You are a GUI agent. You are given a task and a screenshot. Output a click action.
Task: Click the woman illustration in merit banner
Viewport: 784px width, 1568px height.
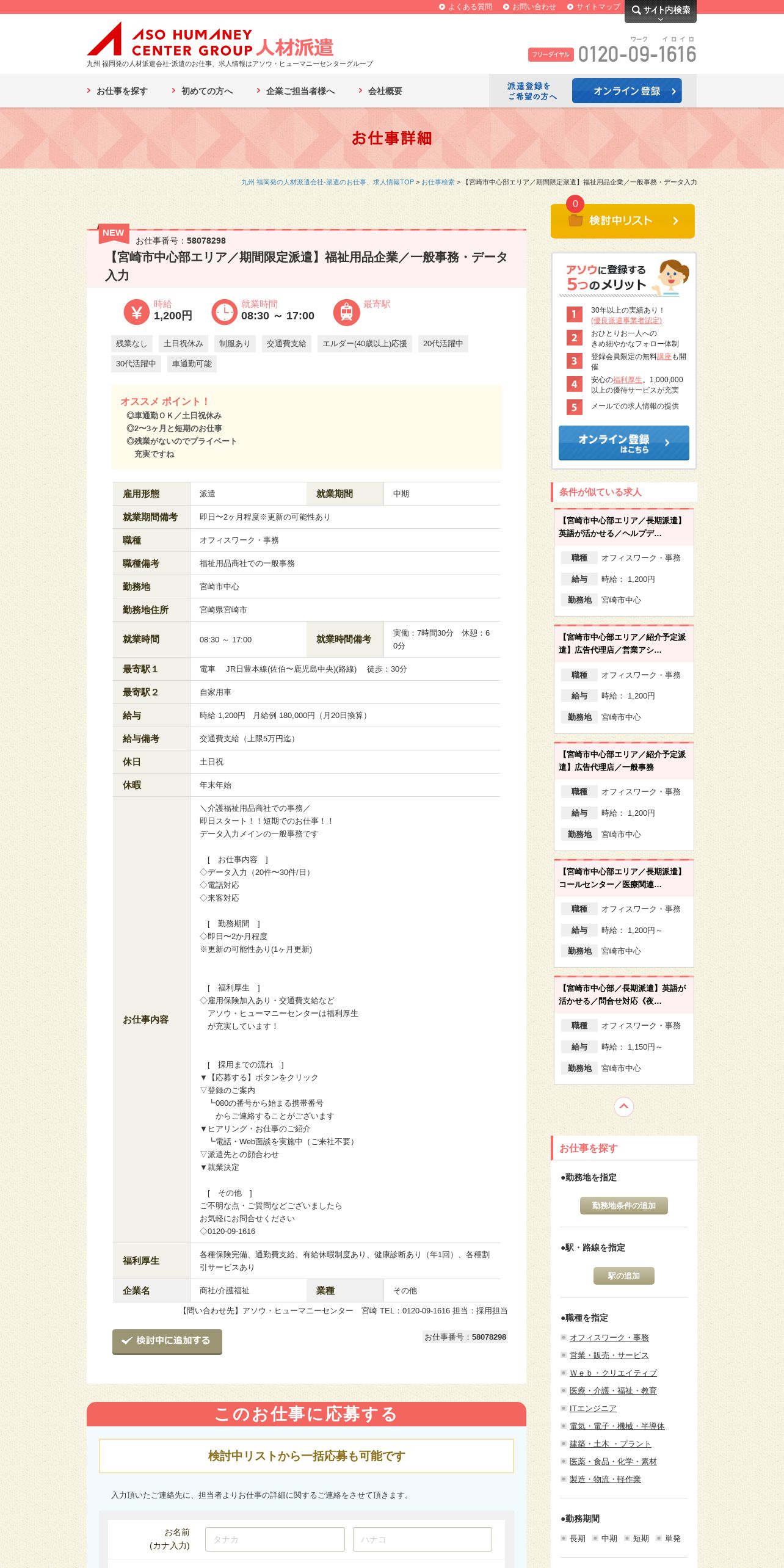(671, 278)
